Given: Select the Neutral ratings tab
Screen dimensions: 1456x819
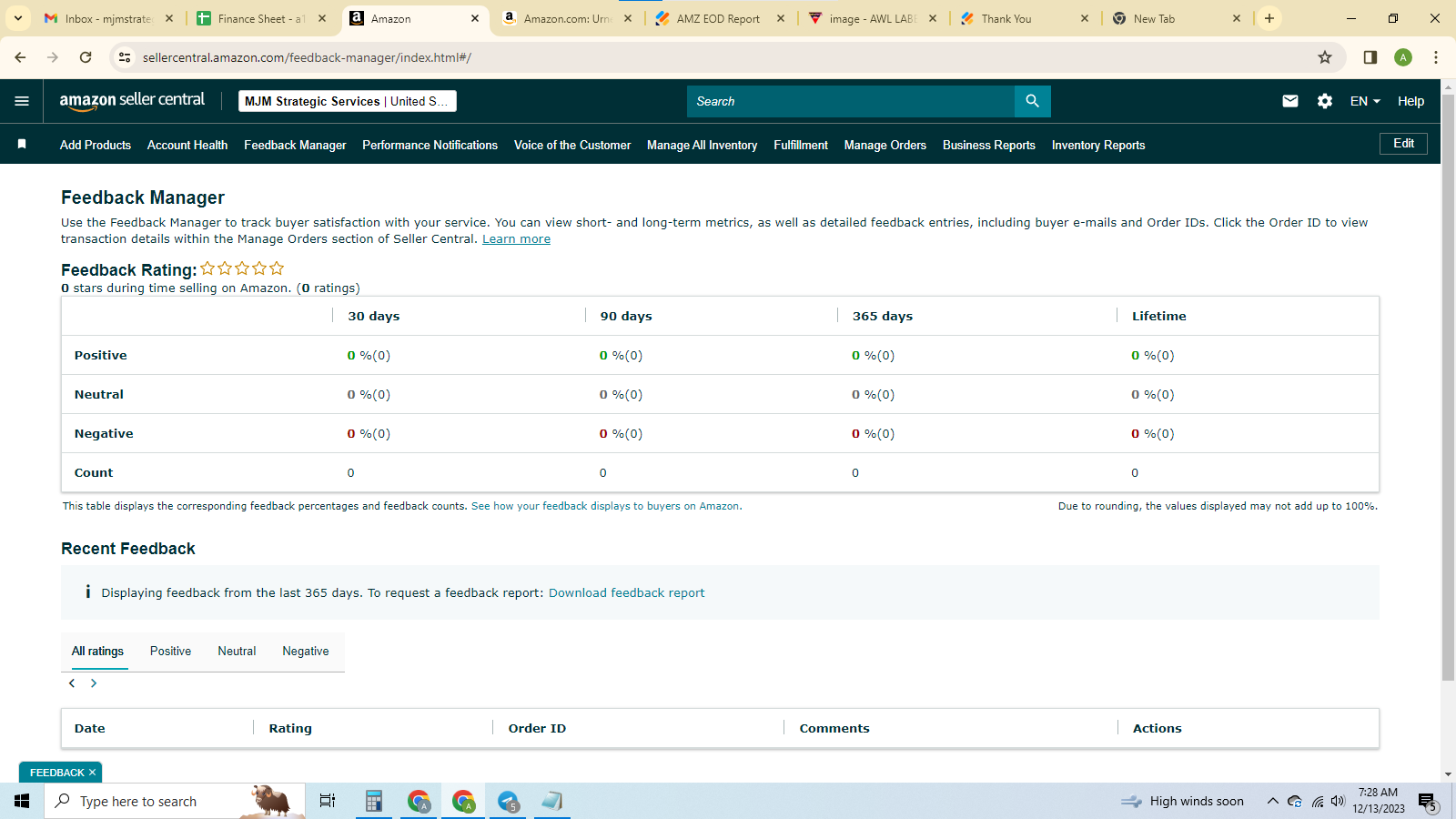Looking at the screenshot, I should [237, 651].
